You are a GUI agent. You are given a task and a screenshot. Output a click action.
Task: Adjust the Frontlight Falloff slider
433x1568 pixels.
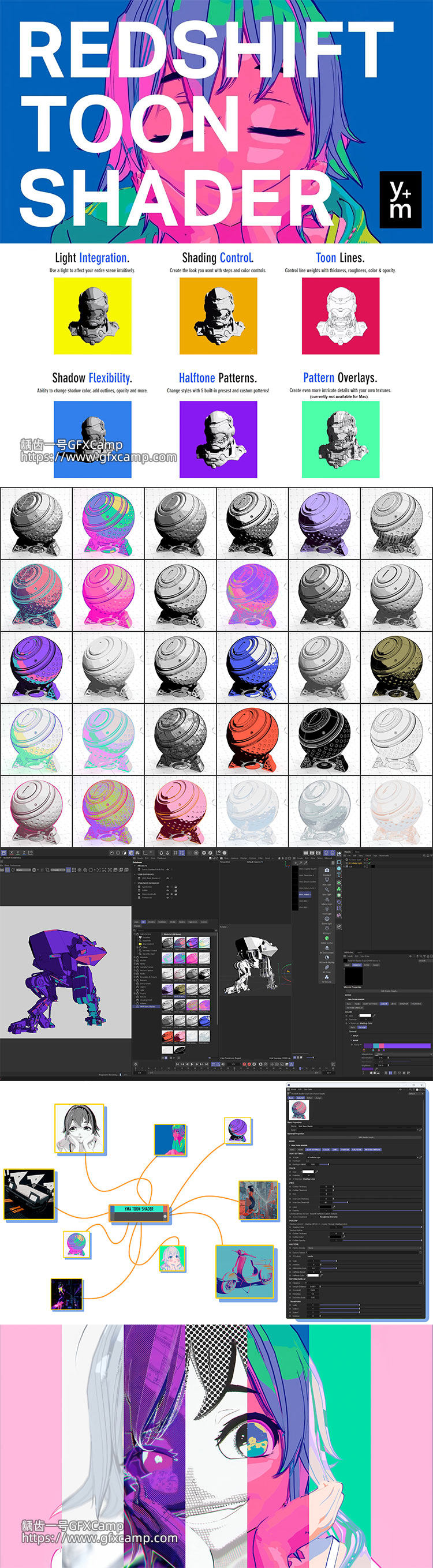tap(371, 1164)
